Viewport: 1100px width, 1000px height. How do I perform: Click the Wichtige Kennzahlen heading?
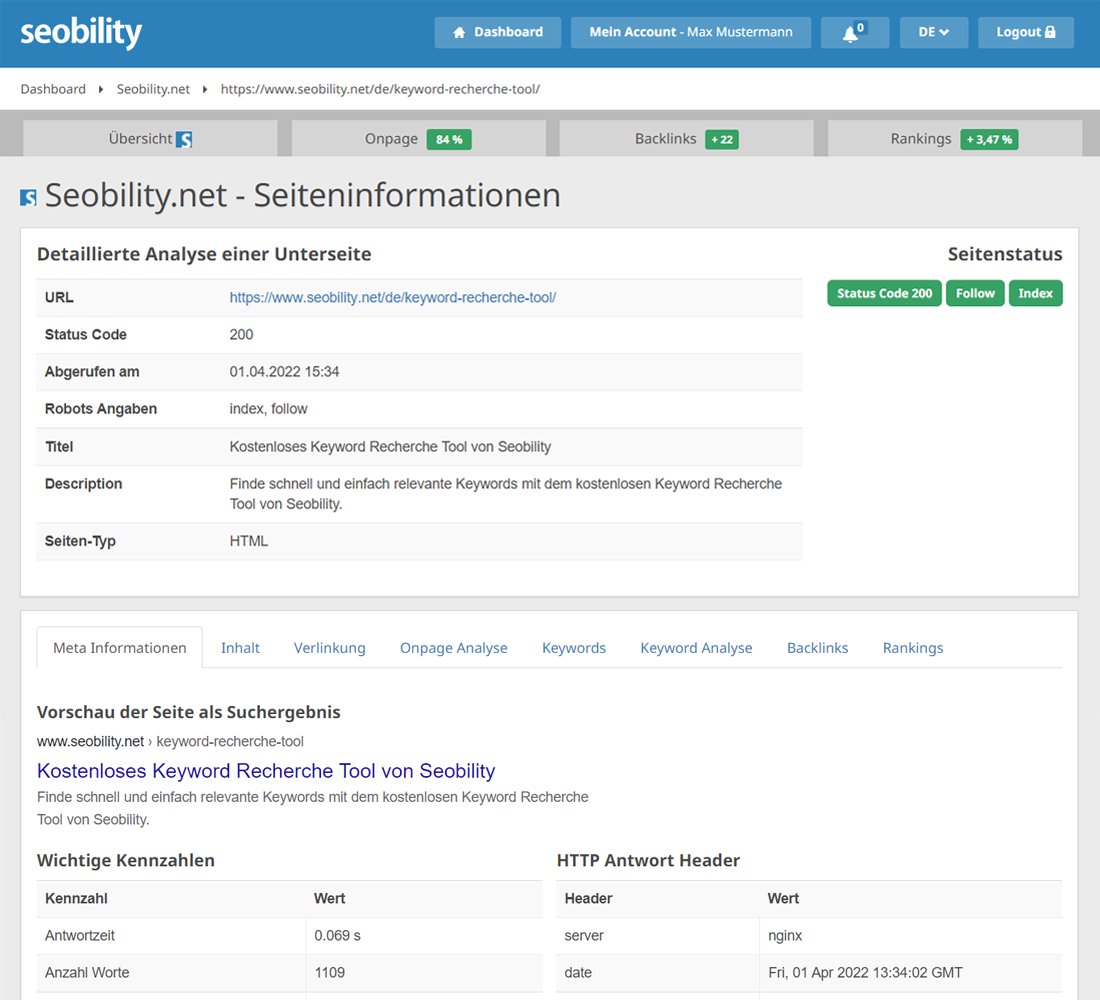[126, 860]
